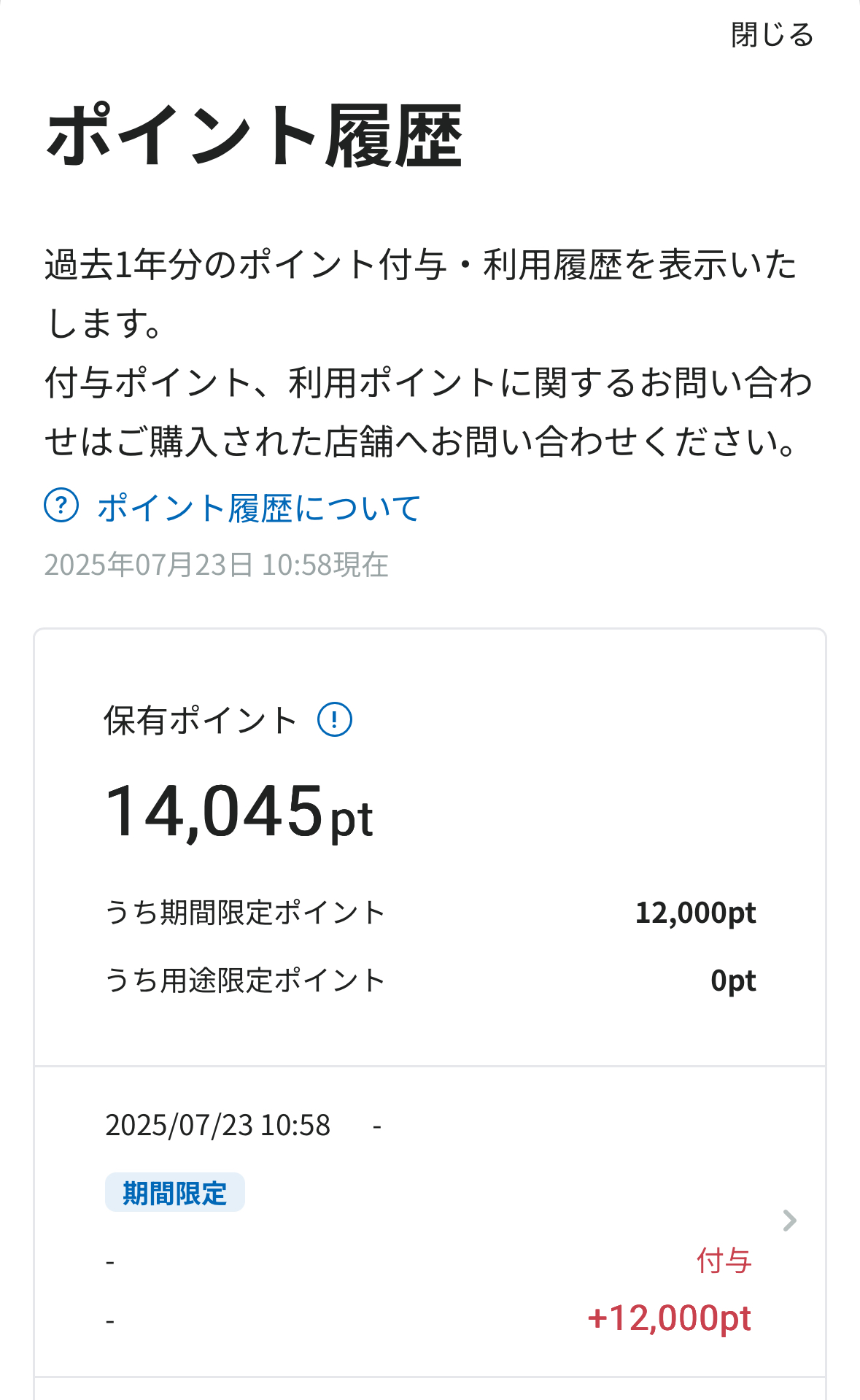Select the うち用途限定ポイント label
Screen dimensions: 860x1400
pyautogui.click(x=245, y=981)
